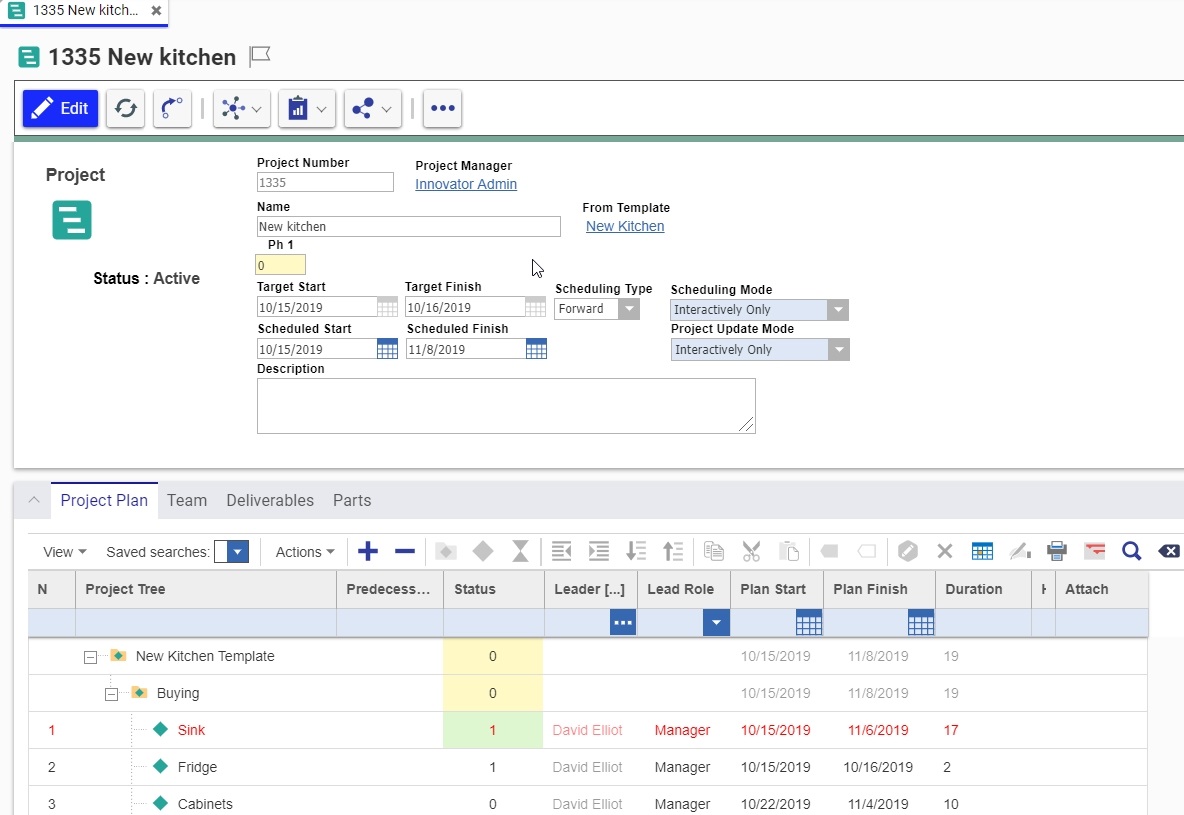The width and height of the screenshot is (1184, 815).
Task: Open the three-dots more options menu
Action: (442, 109)
